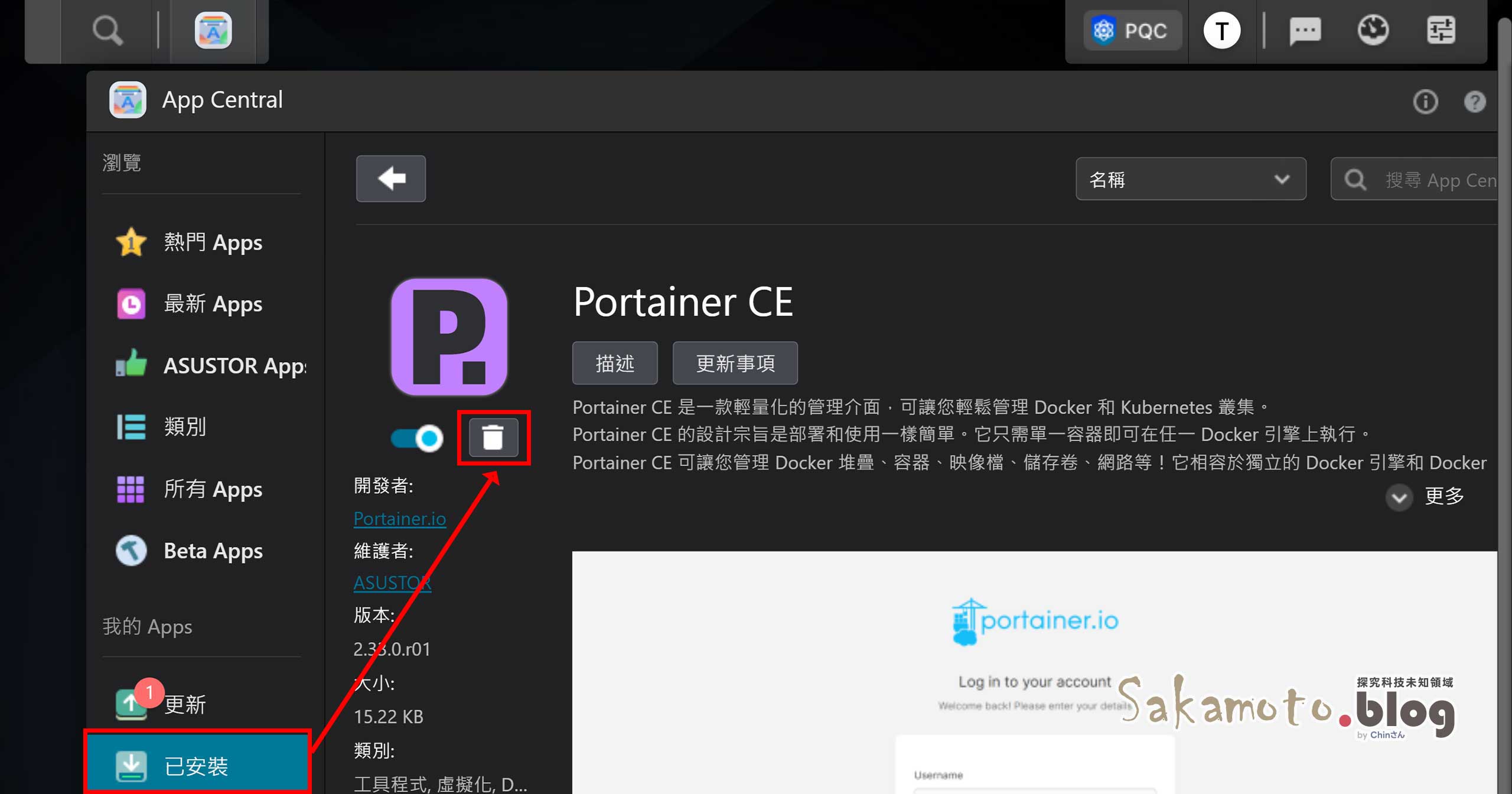Open App Central help question mark

(1475, 102)
